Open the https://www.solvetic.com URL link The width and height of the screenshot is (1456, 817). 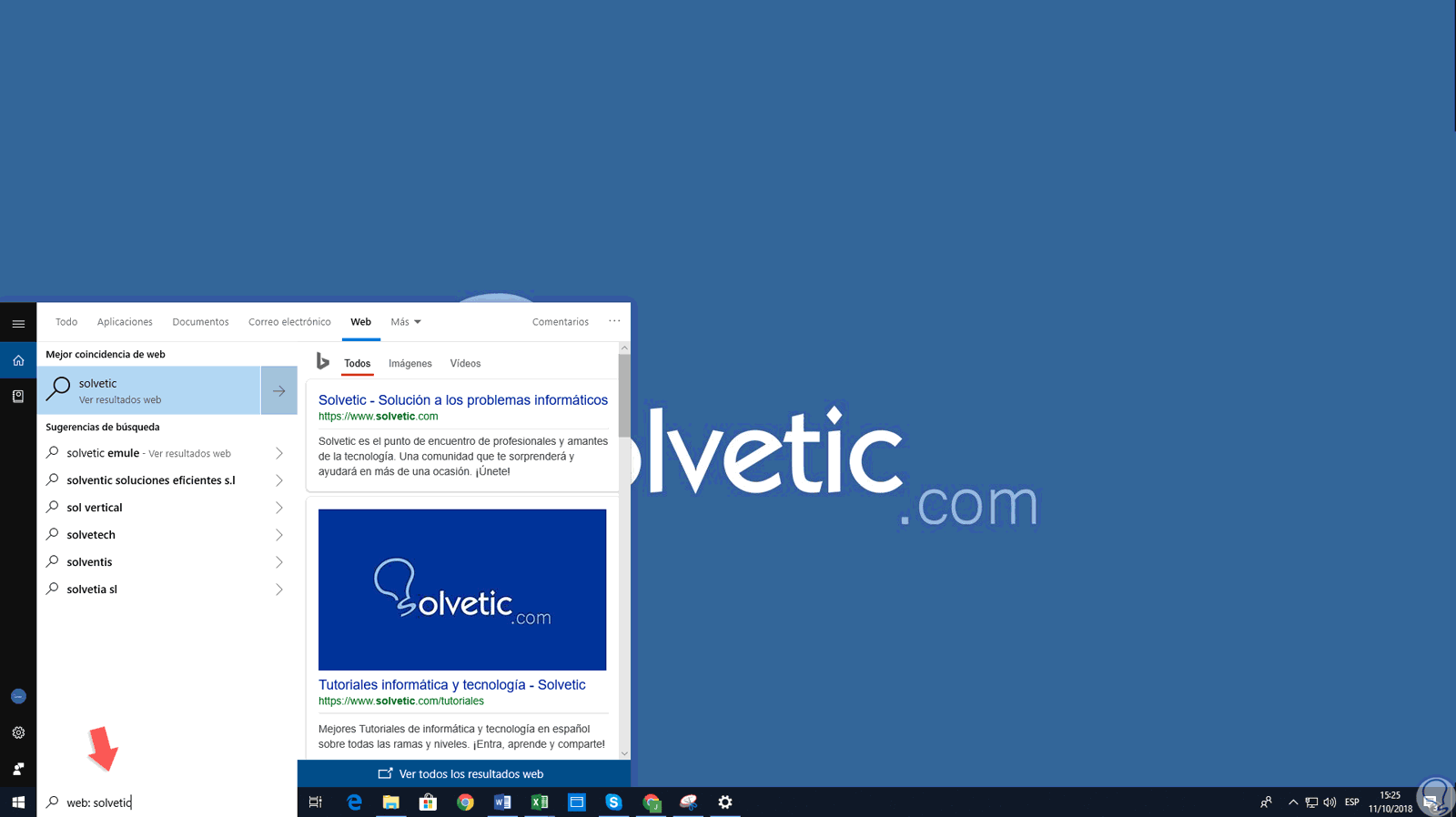click(x=379, y=417)
